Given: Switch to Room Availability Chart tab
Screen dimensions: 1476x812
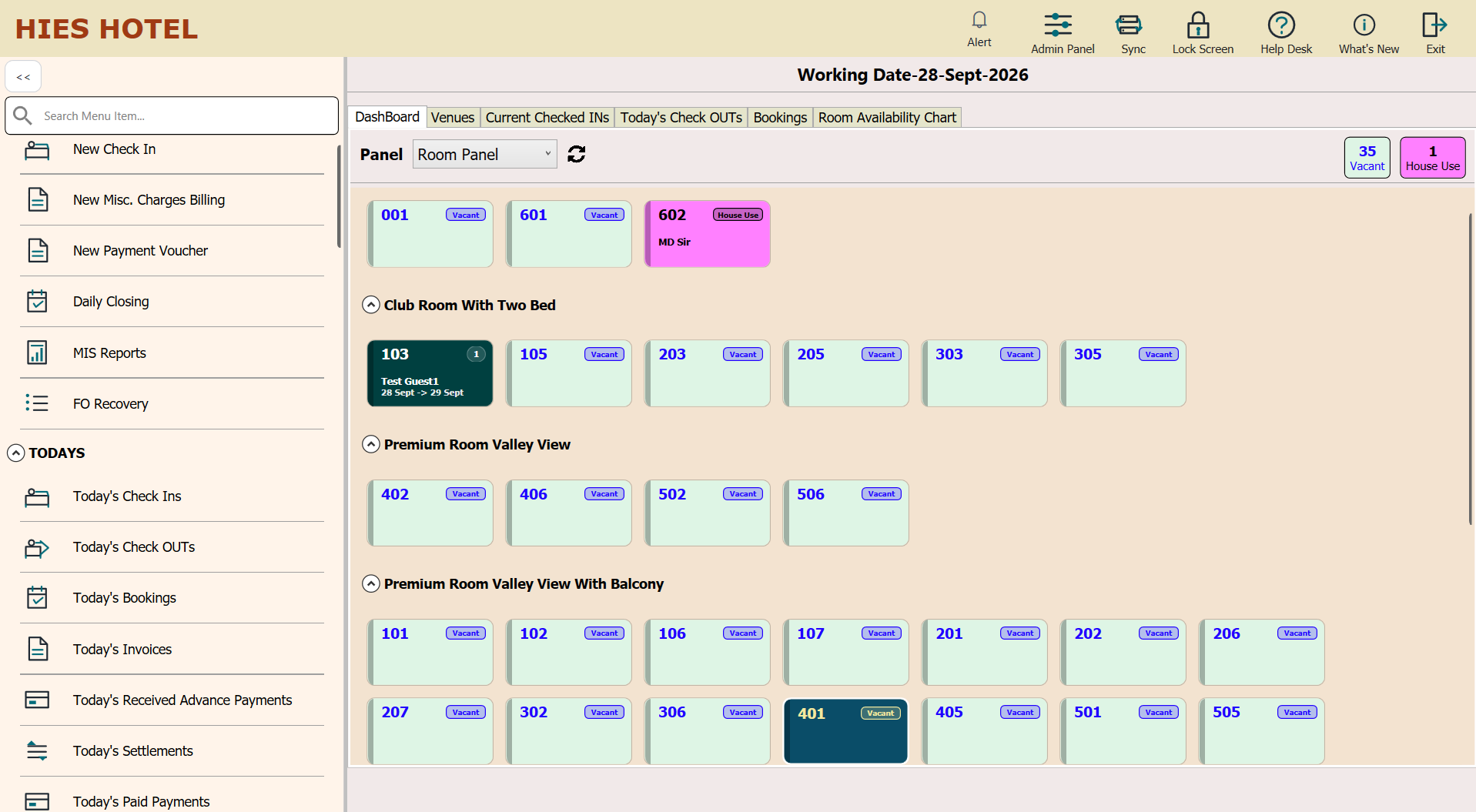Looking at the screenshot, I should (887, 117).
